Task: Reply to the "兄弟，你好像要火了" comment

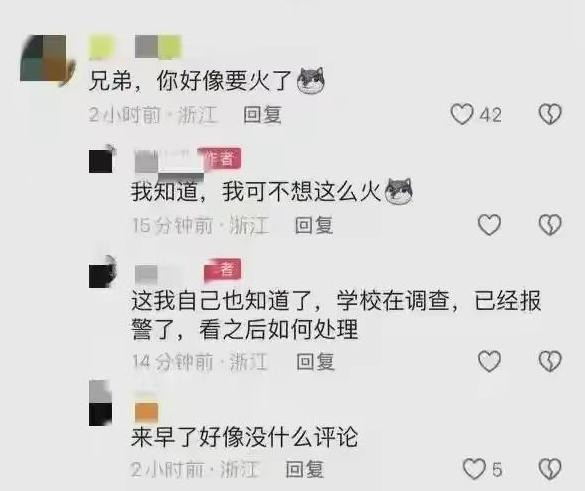Action: point(262,114)
